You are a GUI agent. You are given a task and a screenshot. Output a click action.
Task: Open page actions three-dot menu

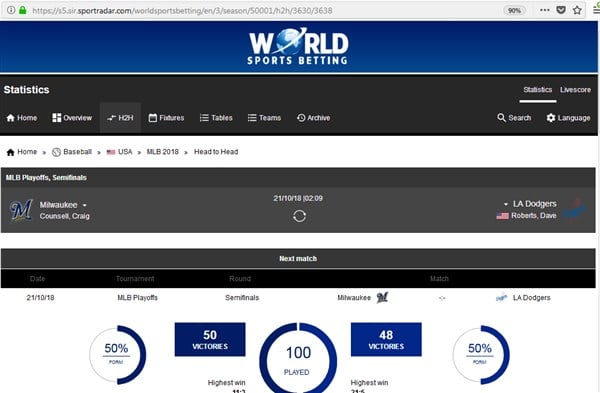[x=545, y=10]
